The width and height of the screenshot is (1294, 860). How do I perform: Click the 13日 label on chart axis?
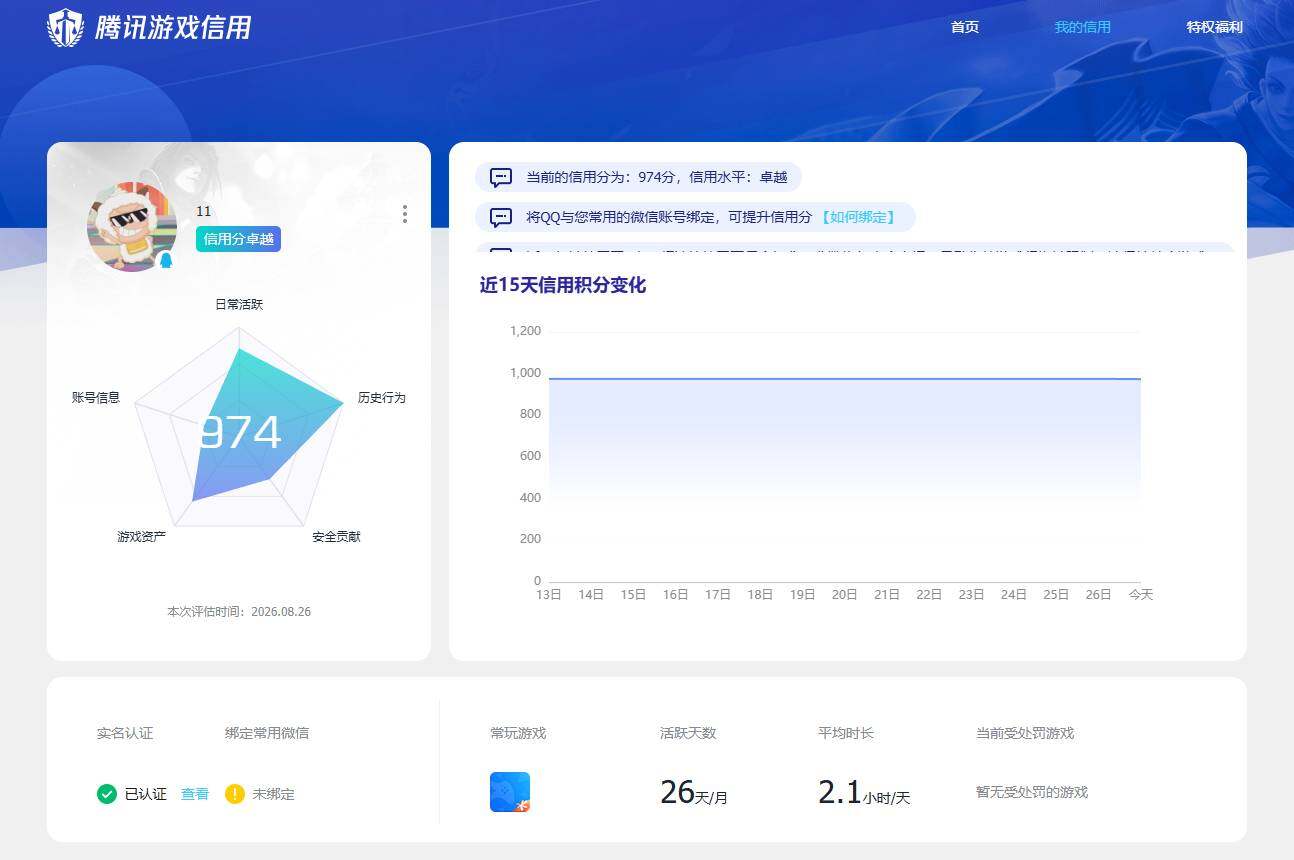coord(549,594)
